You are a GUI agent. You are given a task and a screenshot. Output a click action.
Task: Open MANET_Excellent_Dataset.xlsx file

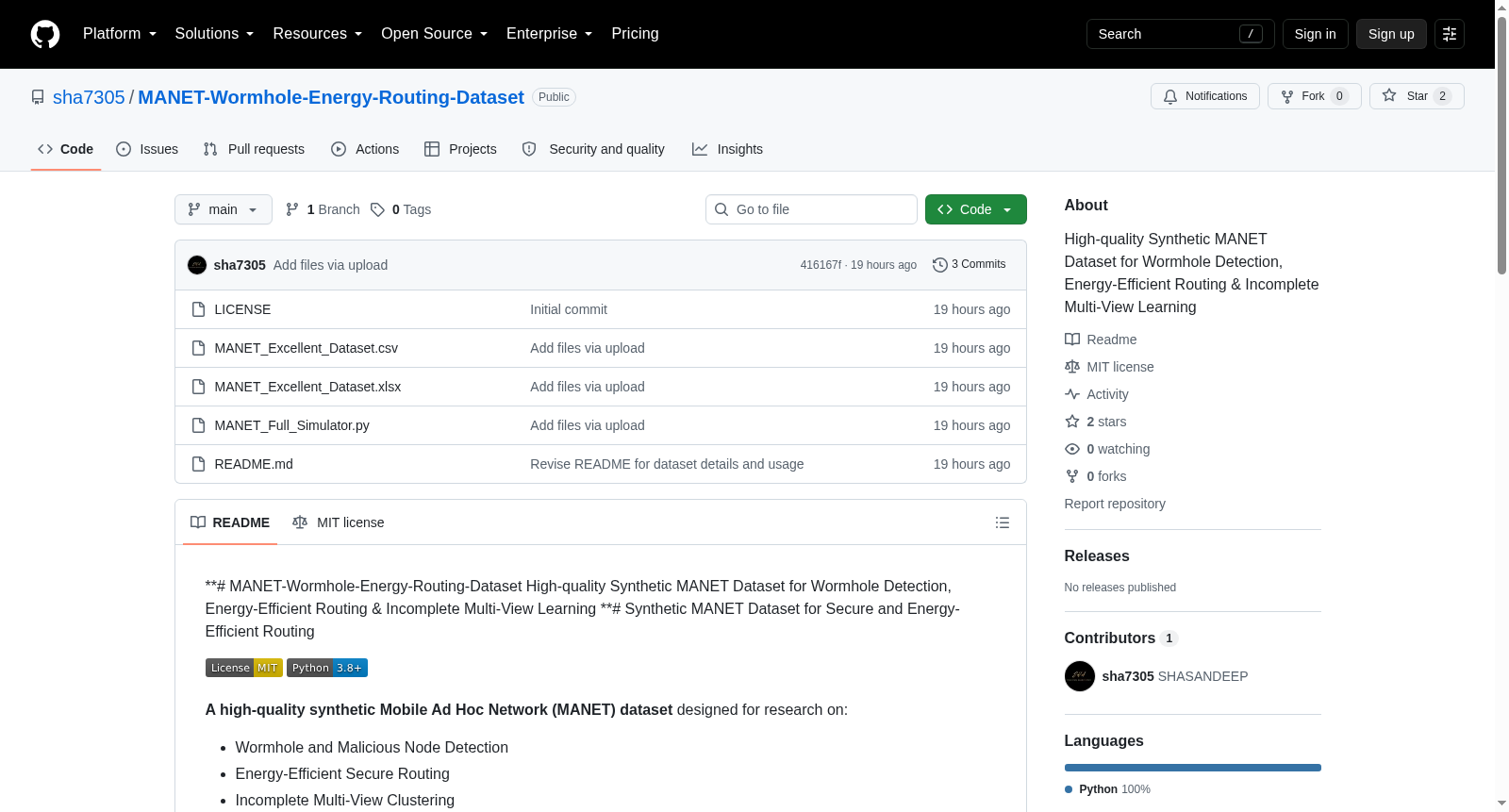307,387
